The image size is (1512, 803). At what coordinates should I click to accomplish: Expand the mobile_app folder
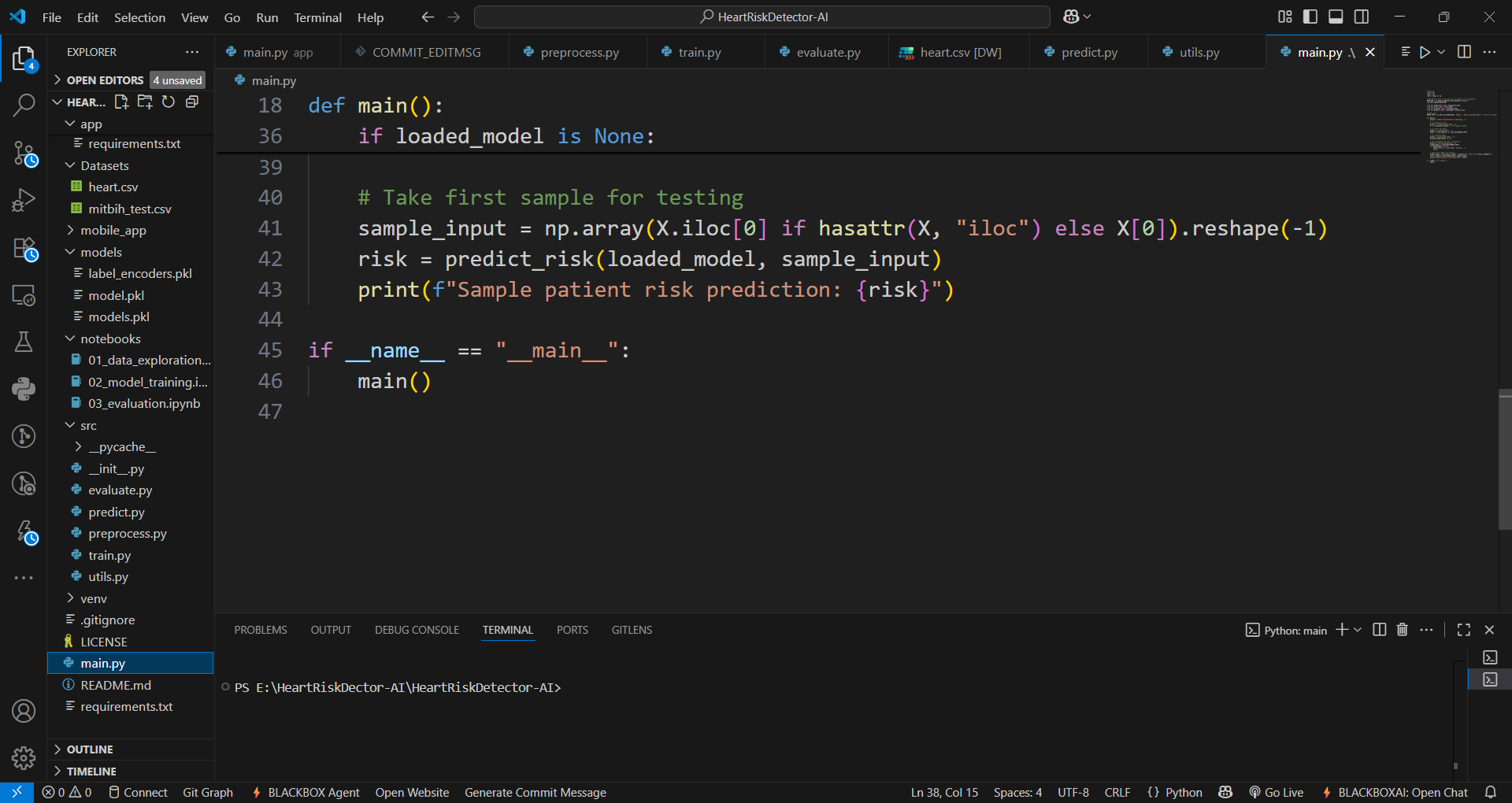[113, 230]
